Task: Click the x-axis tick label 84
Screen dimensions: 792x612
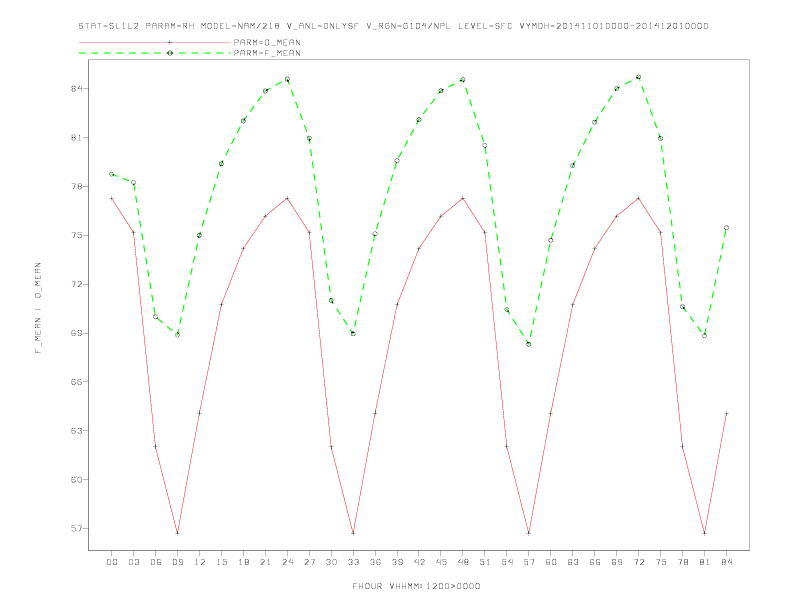Action: (726, 562)
